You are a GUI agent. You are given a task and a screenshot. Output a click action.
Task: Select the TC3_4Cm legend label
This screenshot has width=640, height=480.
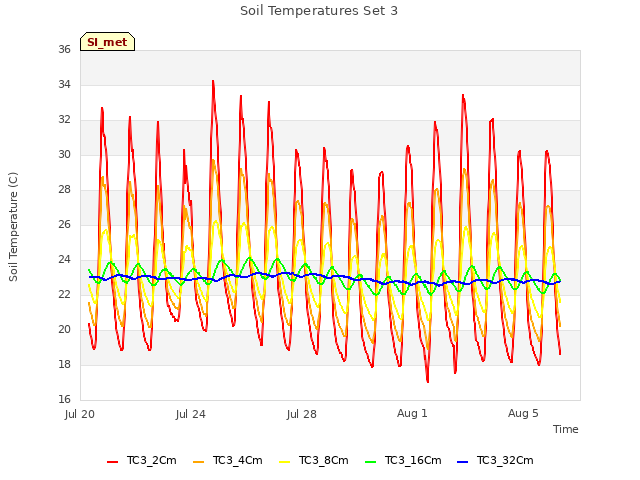pyautogui.click(x=238, y=460)
